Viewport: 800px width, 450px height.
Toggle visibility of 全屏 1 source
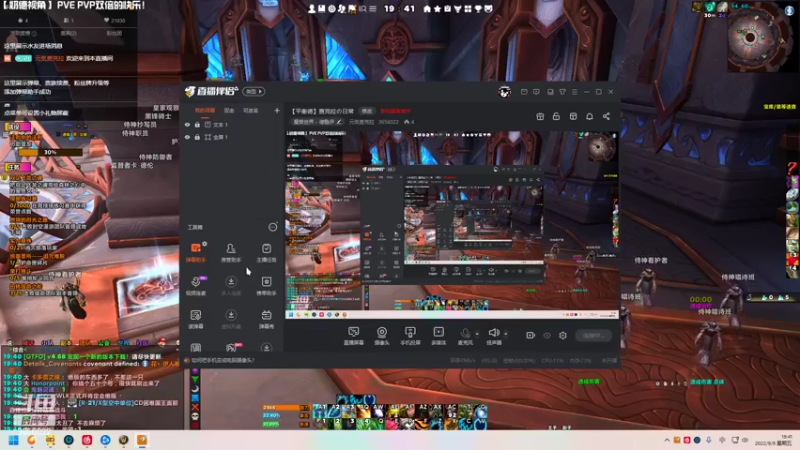187,137
